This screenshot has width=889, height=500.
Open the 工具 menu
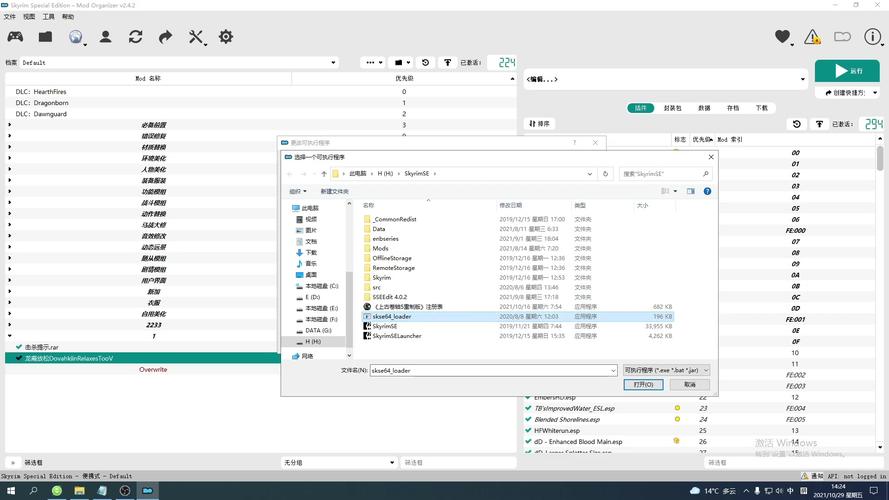point(48,17)
